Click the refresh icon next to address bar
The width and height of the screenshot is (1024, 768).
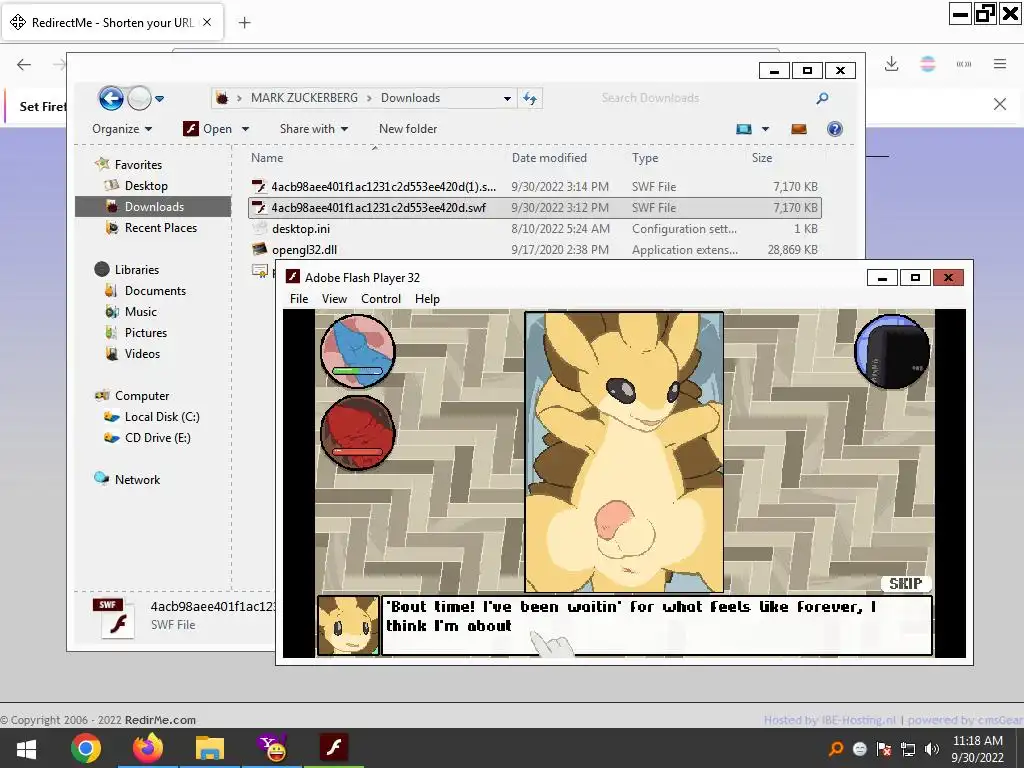(530, 99)
